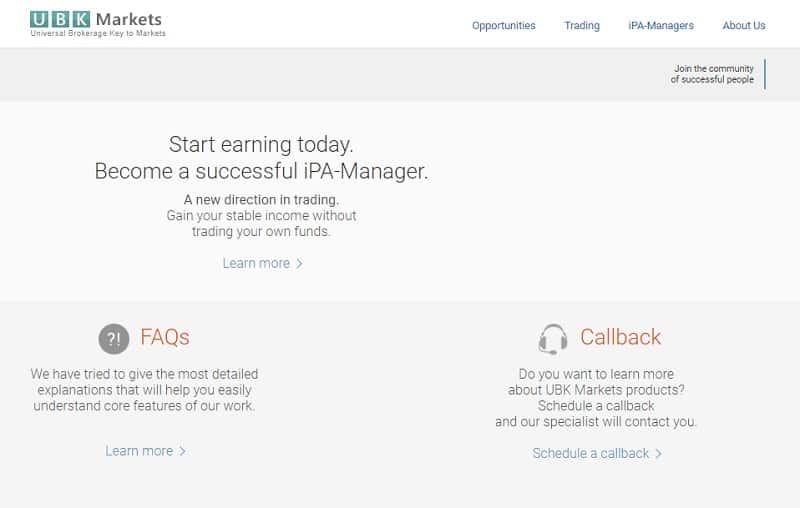Click the FAQs heading
The height and width of the screenshot is (508, 800).
pyautogui.click(x=165, y=337)
